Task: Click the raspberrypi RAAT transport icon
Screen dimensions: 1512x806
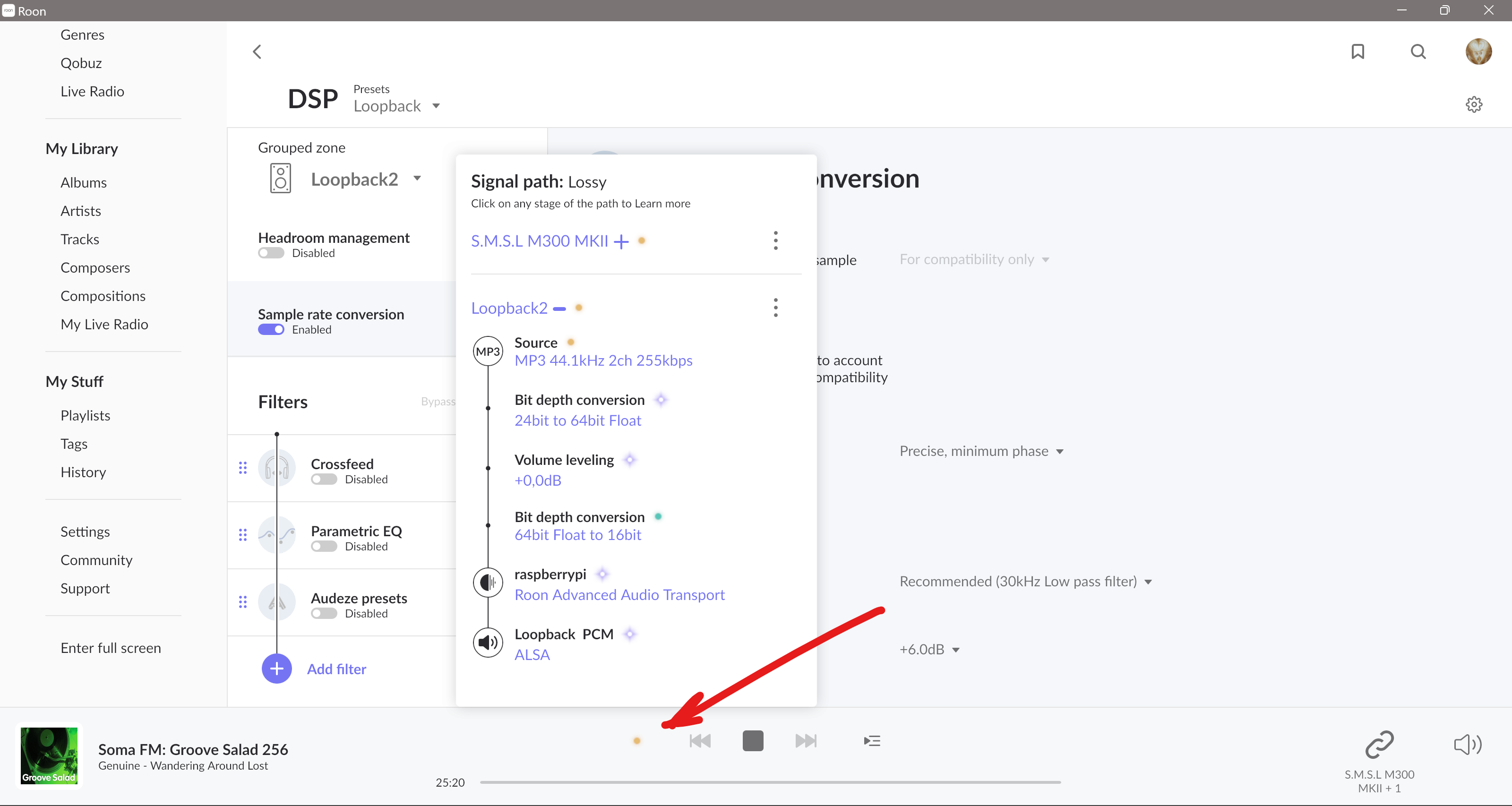Action: 488,583
